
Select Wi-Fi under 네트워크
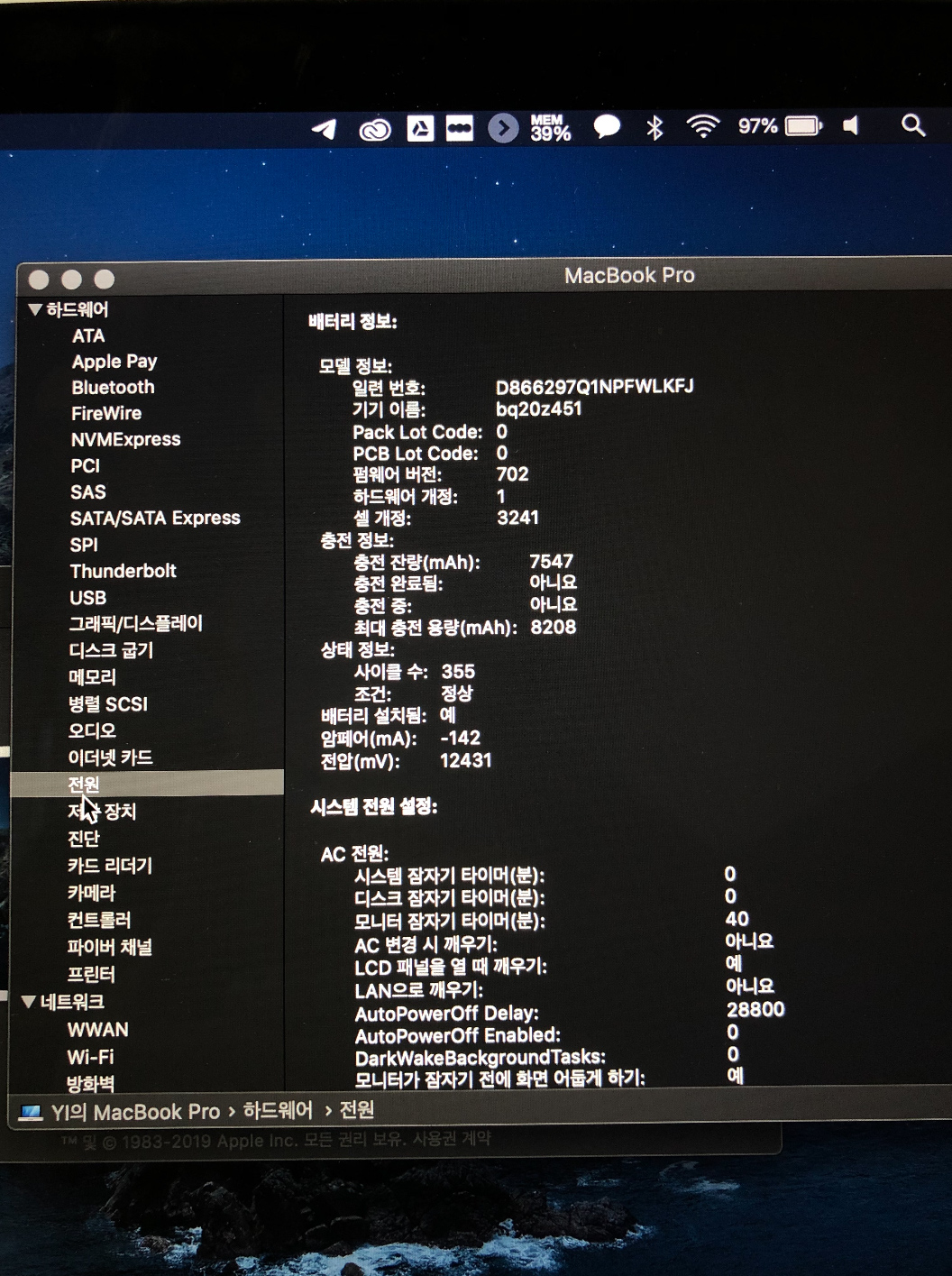click(90, 1057)
